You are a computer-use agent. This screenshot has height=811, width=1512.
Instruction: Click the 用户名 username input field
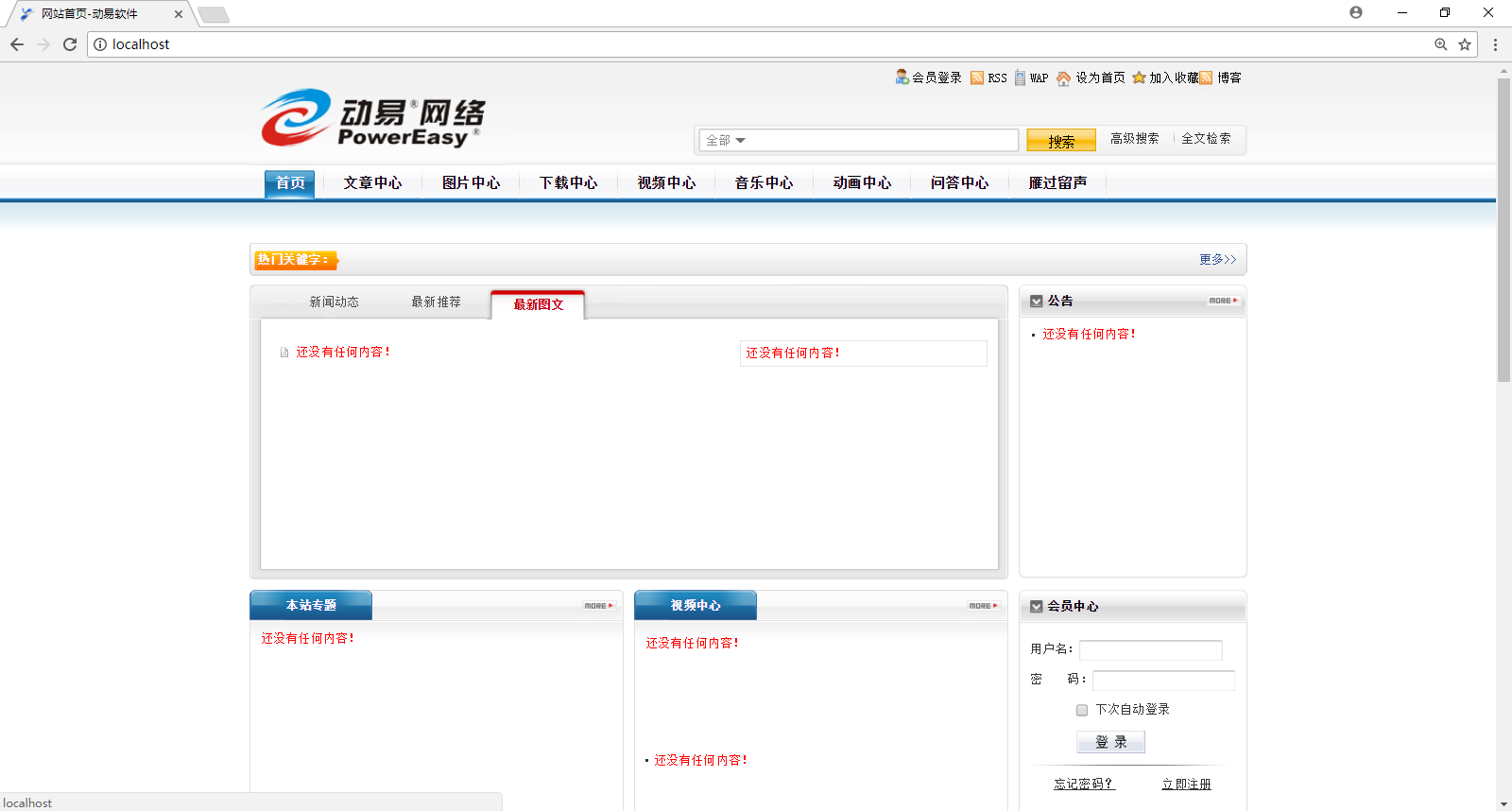pyautogui.click(x=1150, y=649)
